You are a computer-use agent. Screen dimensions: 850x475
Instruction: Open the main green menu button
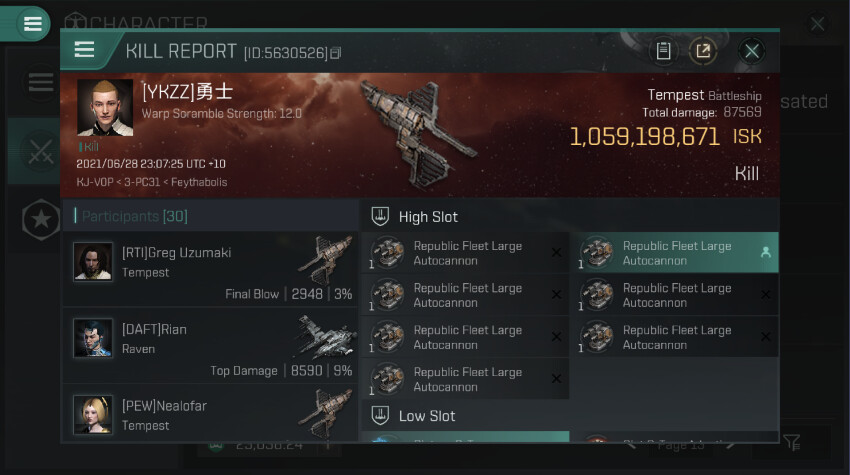point(32,23)
